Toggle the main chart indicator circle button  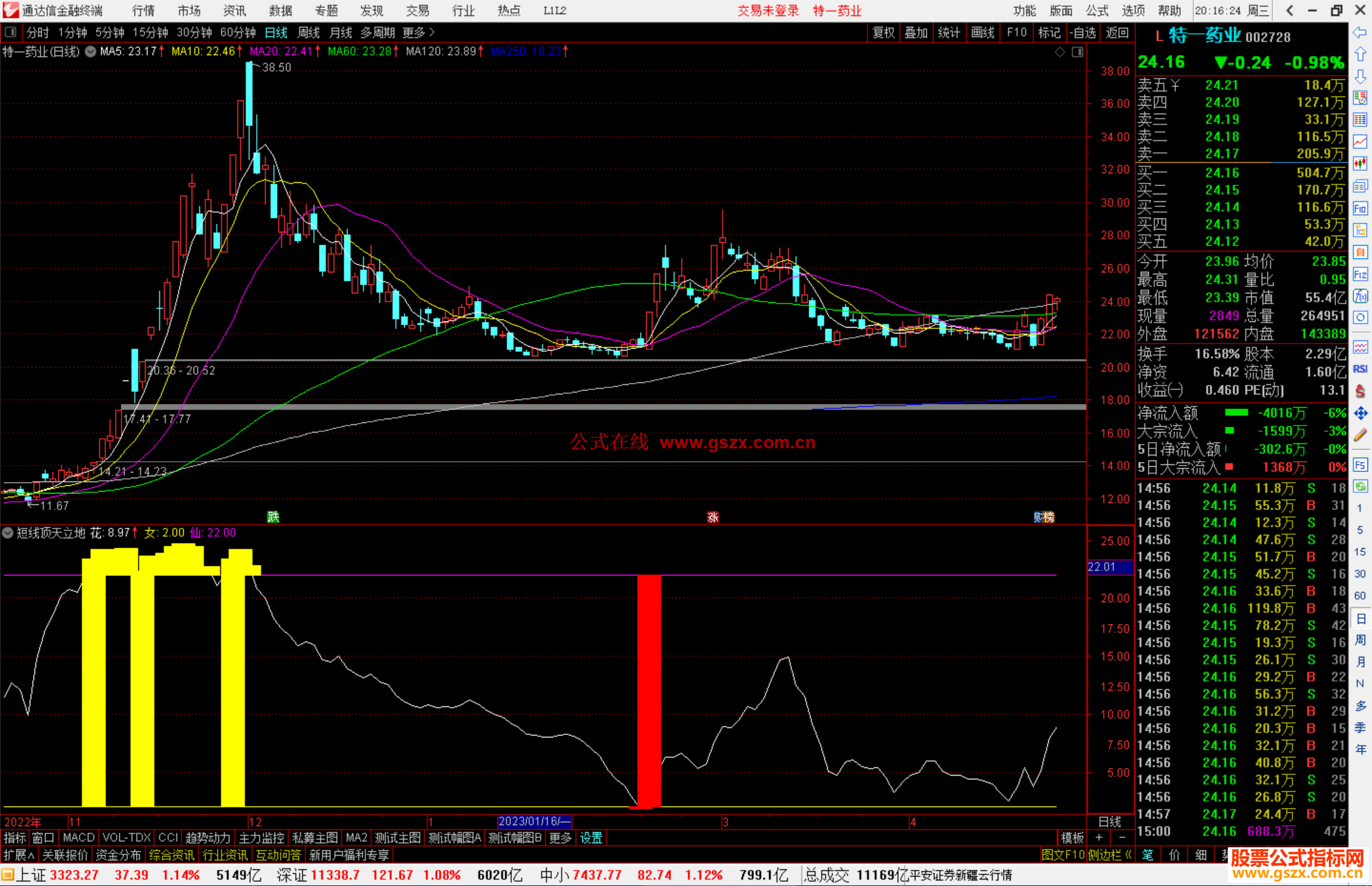[91, 51]
